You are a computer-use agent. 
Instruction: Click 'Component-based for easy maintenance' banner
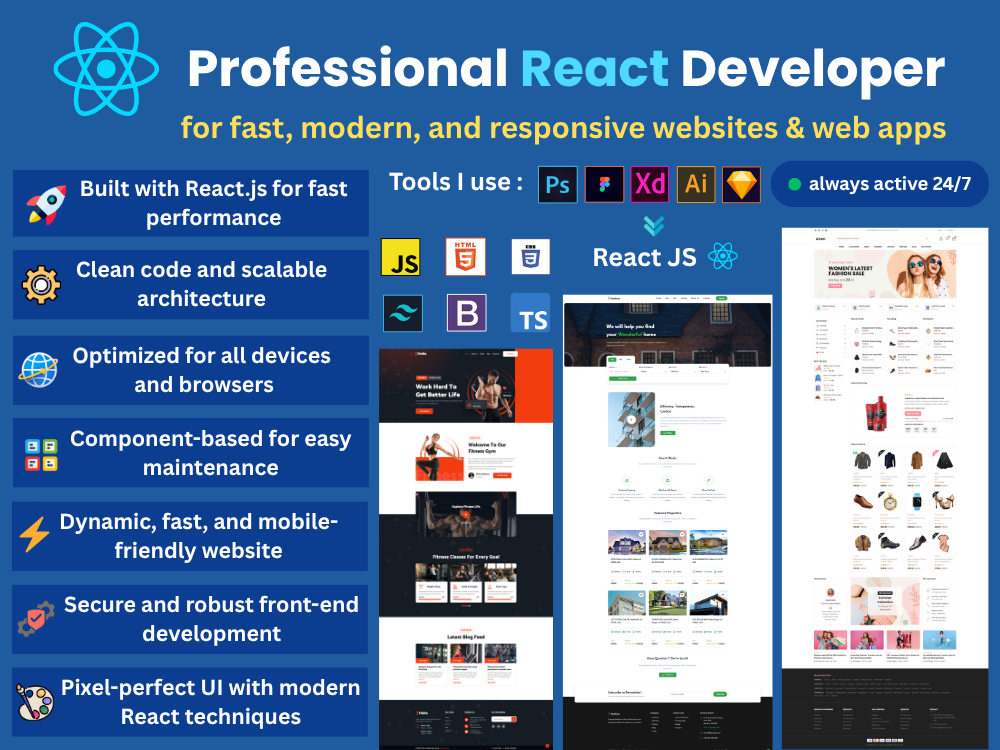pyautogui.click(x=191, y=453)
